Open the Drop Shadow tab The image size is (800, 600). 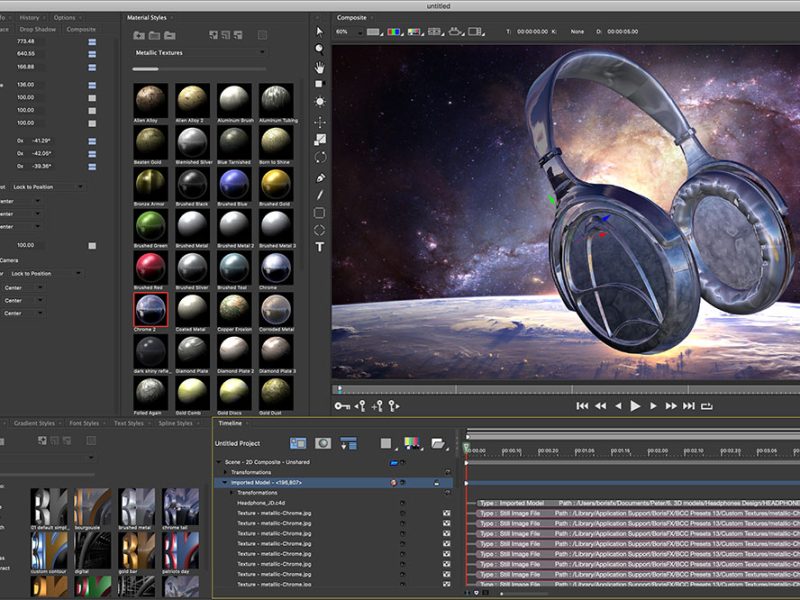(38, 30)
